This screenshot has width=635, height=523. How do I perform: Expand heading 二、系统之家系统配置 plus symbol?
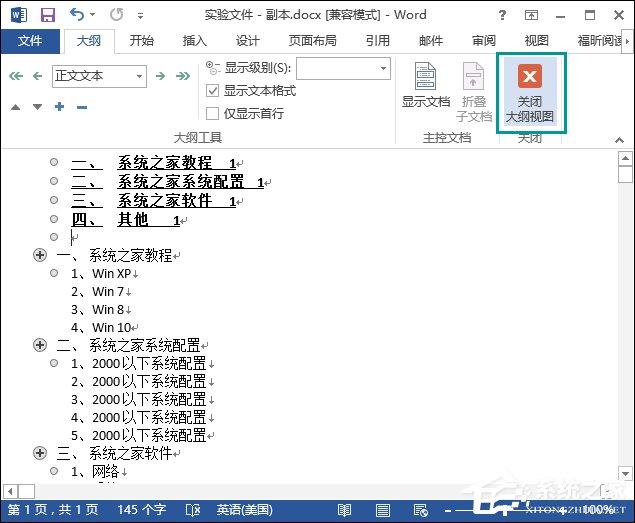40,345
